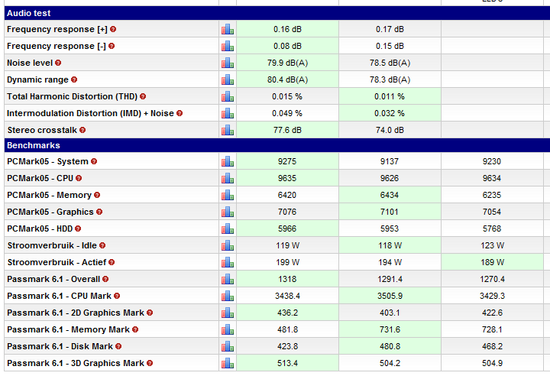
Task: Click help icon after Intermodulation Distortion (IMD) + Noise
Action: (x=180, y=113)
